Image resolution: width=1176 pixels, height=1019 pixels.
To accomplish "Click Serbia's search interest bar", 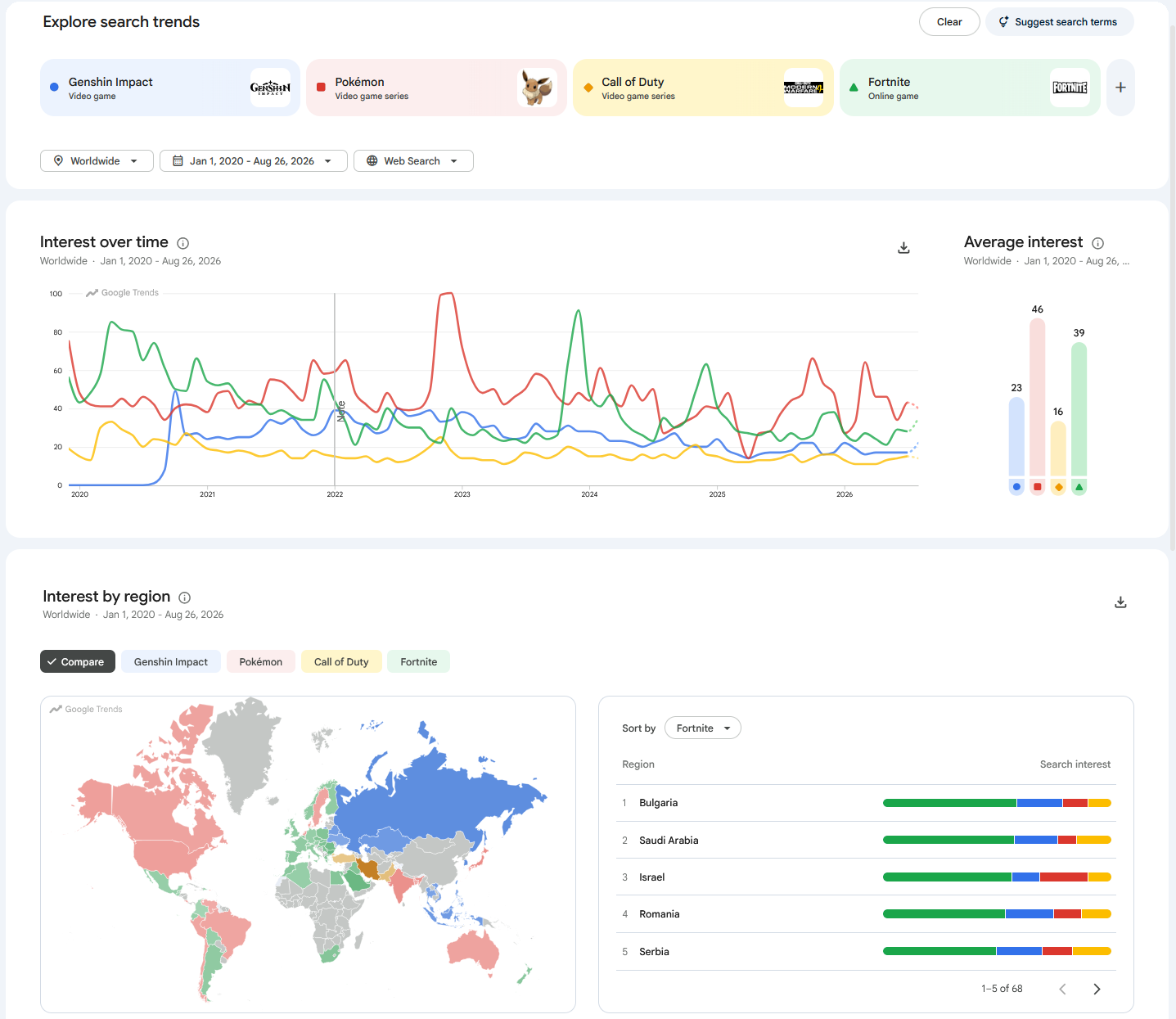I will [997, 951].
